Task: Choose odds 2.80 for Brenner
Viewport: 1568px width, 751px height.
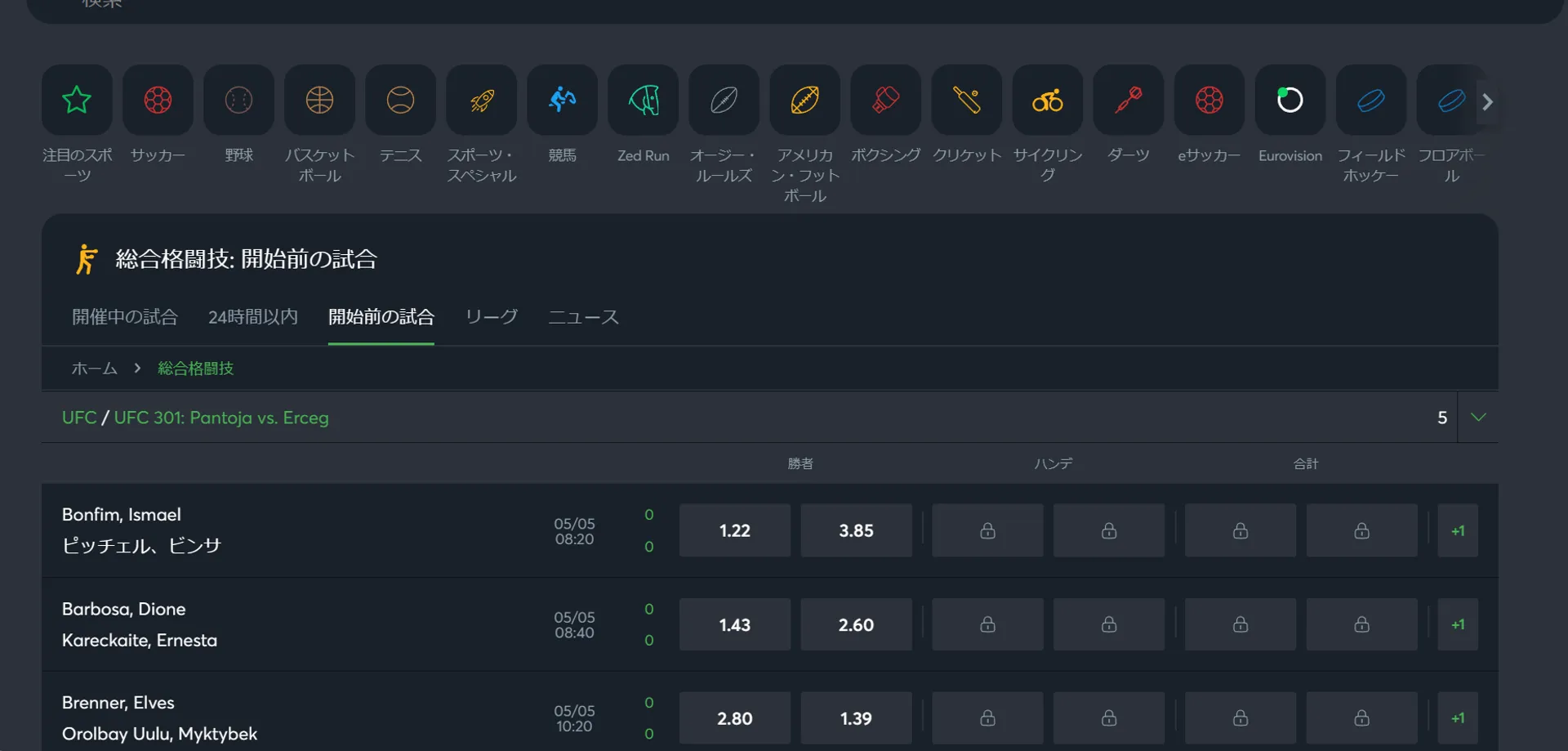Action: (735, 718)
